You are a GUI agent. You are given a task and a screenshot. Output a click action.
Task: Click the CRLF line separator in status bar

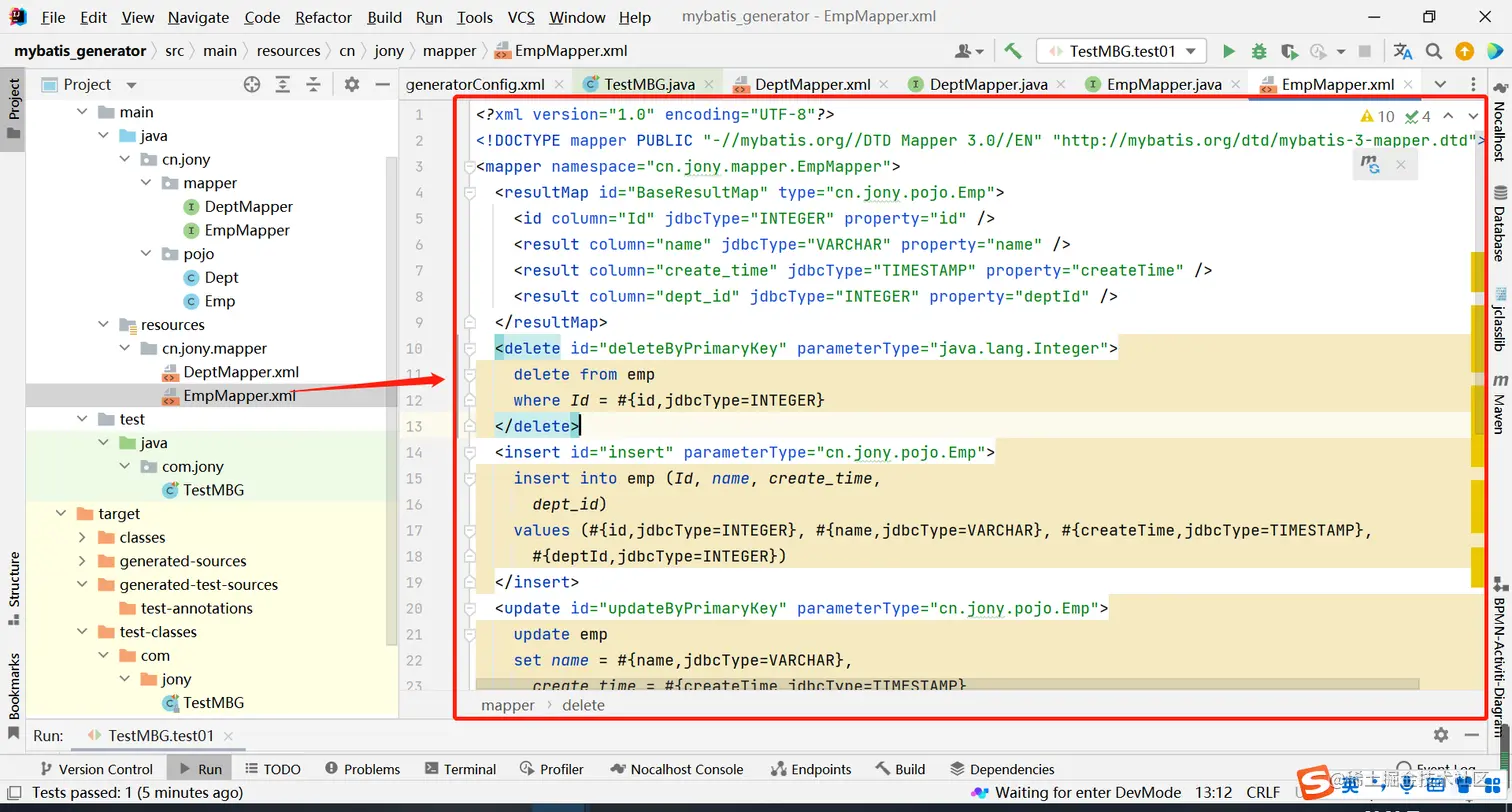click(x=1262, y=792)
